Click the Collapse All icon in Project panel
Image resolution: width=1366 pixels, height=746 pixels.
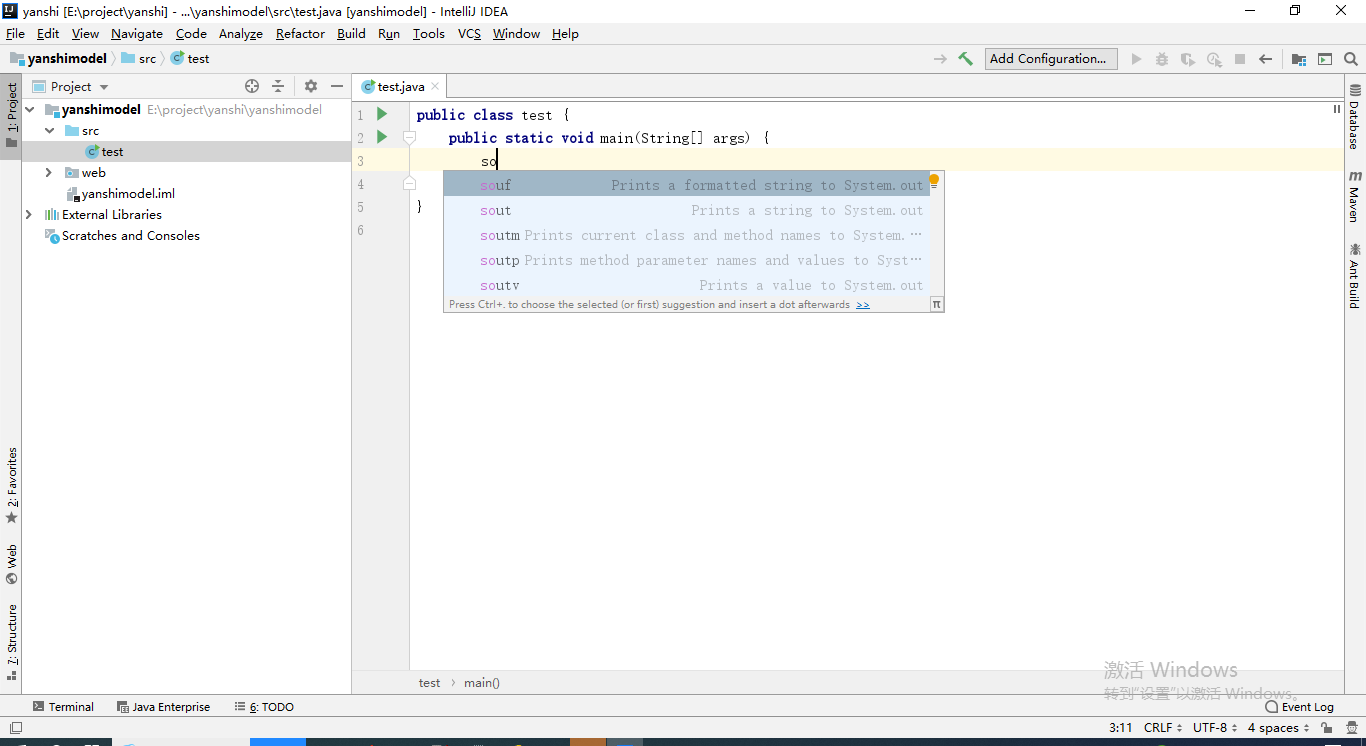278,87
